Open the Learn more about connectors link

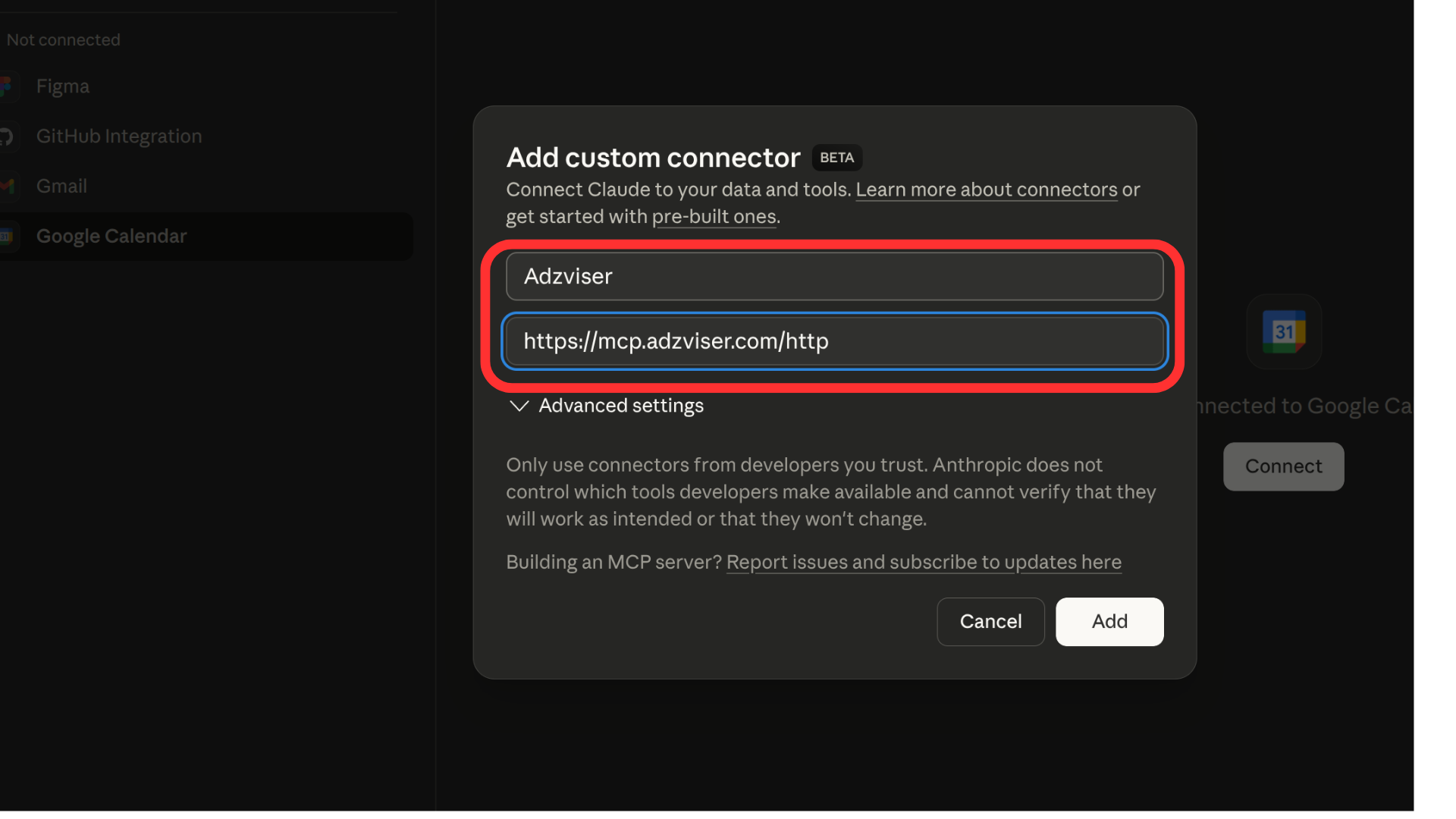click(986, 190)
